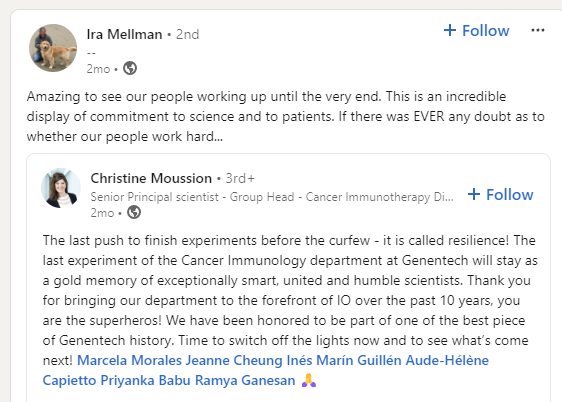
Task: Click the globe icon in Christine's post
Action: point(134,212)
